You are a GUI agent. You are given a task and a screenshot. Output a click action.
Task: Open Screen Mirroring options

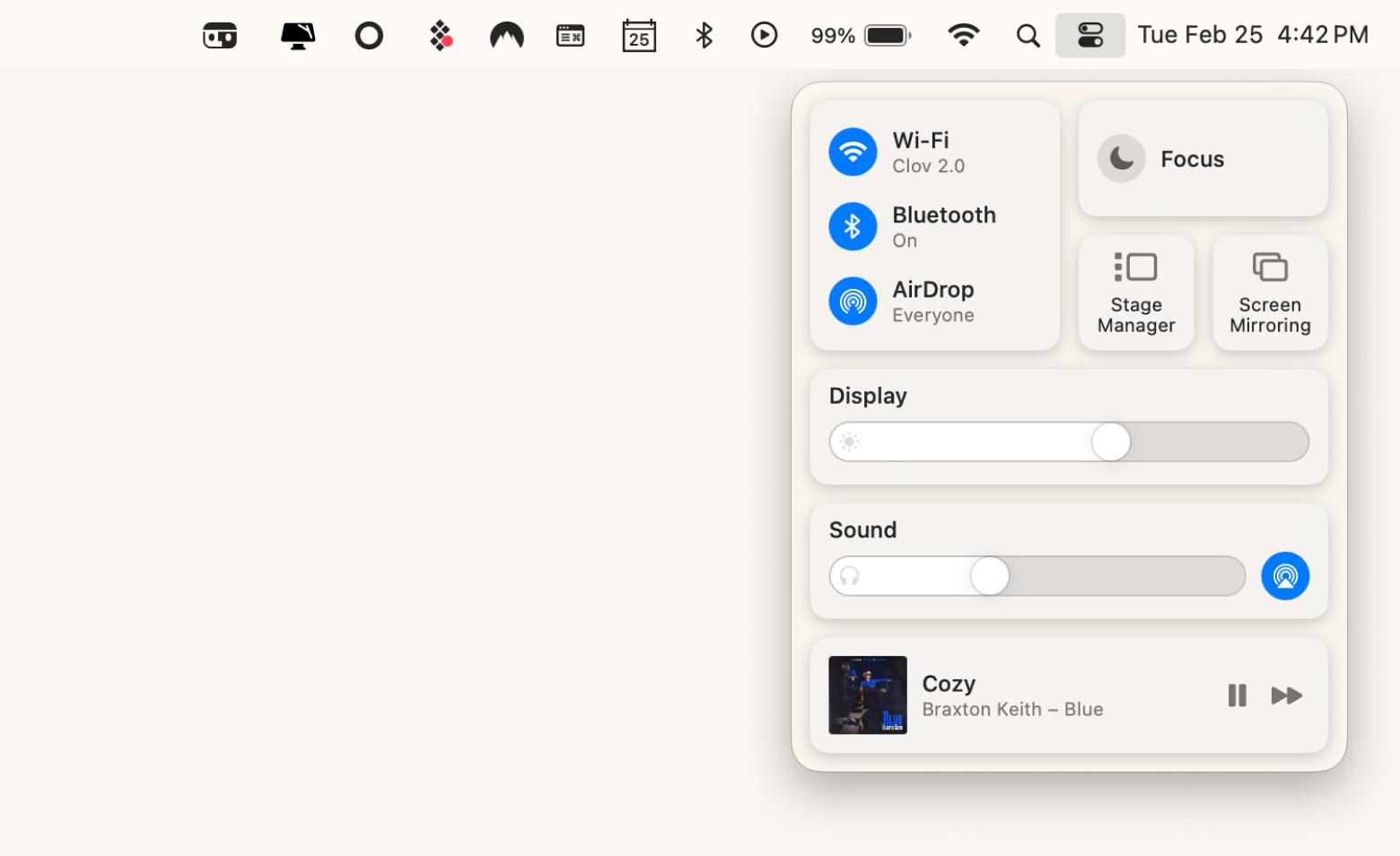(1270, 293)
